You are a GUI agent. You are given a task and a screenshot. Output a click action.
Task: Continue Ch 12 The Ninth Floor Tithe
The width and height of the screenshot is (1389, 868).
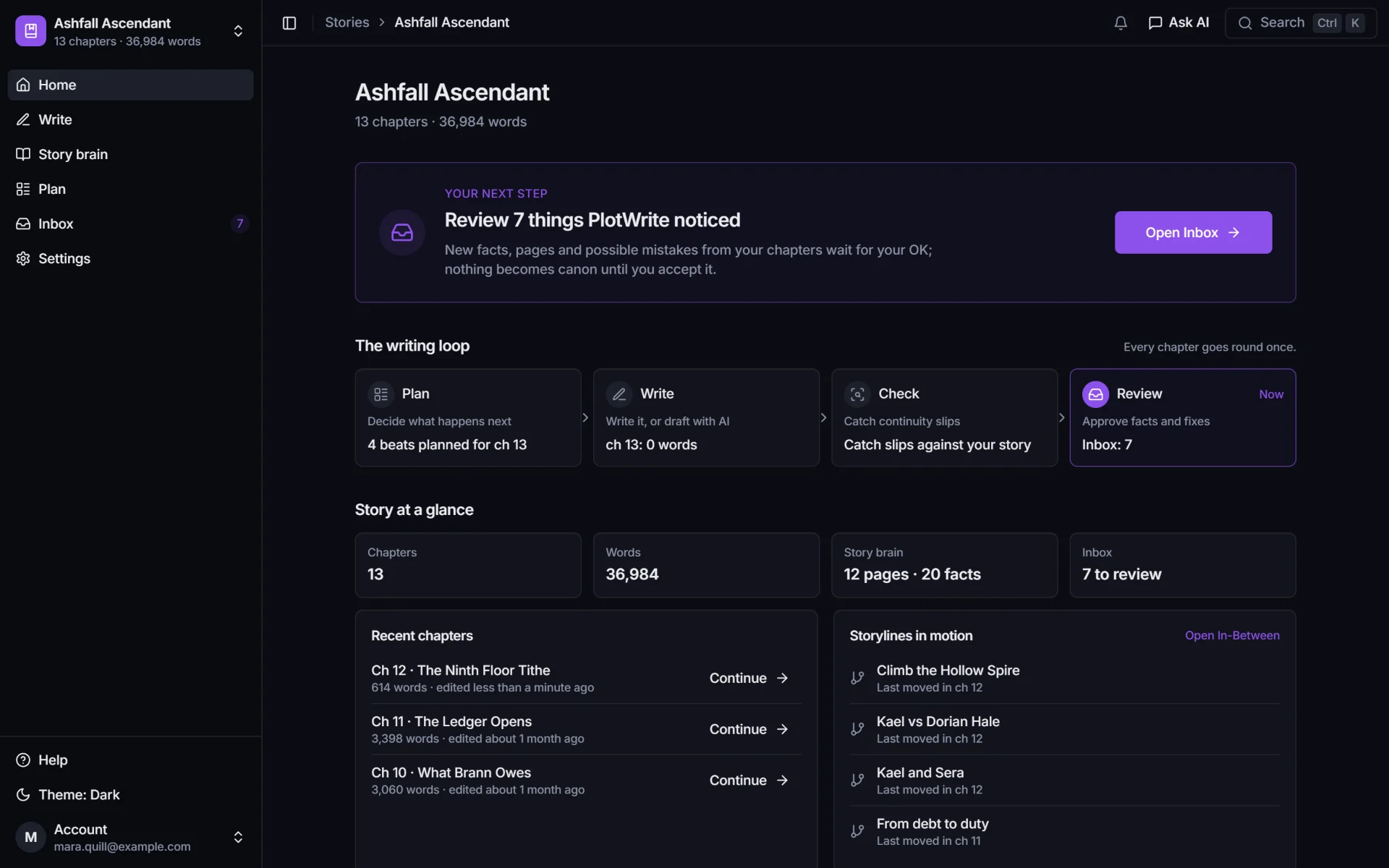point(748,678)
